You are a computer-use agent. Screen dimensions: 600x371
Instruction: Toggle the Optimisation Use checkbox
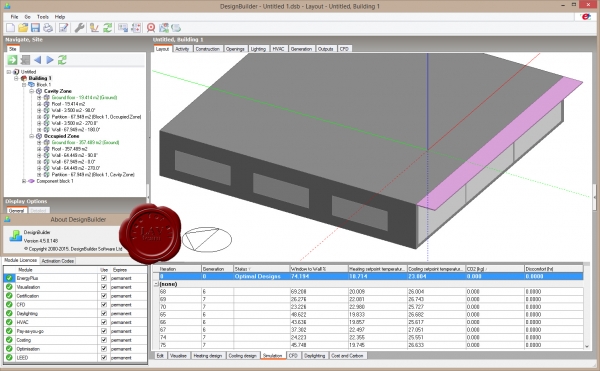pyautogui.click(x=104, y=349)
